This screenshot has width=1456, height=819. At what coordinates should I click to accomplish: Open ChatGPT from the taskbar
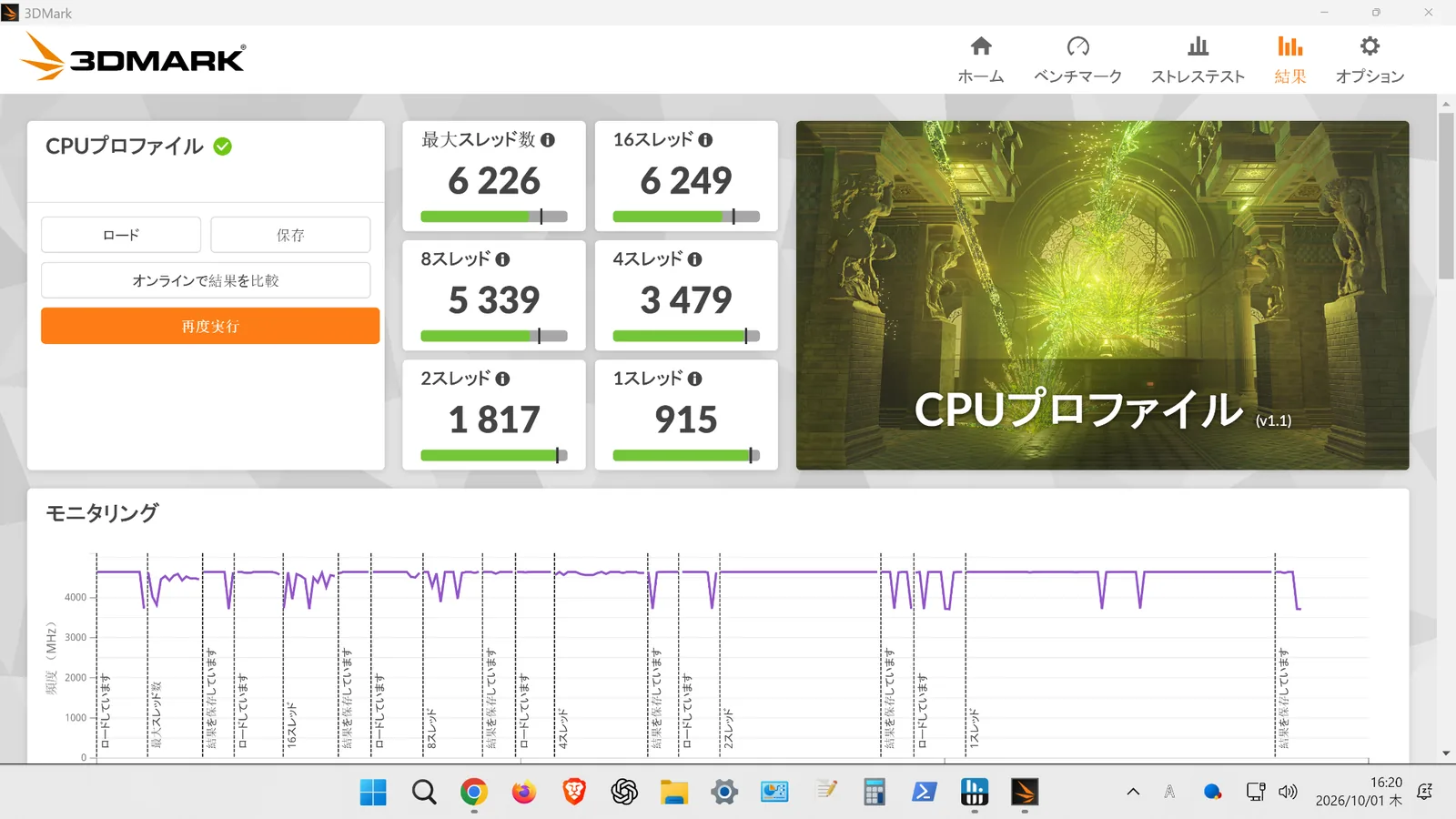624,793
